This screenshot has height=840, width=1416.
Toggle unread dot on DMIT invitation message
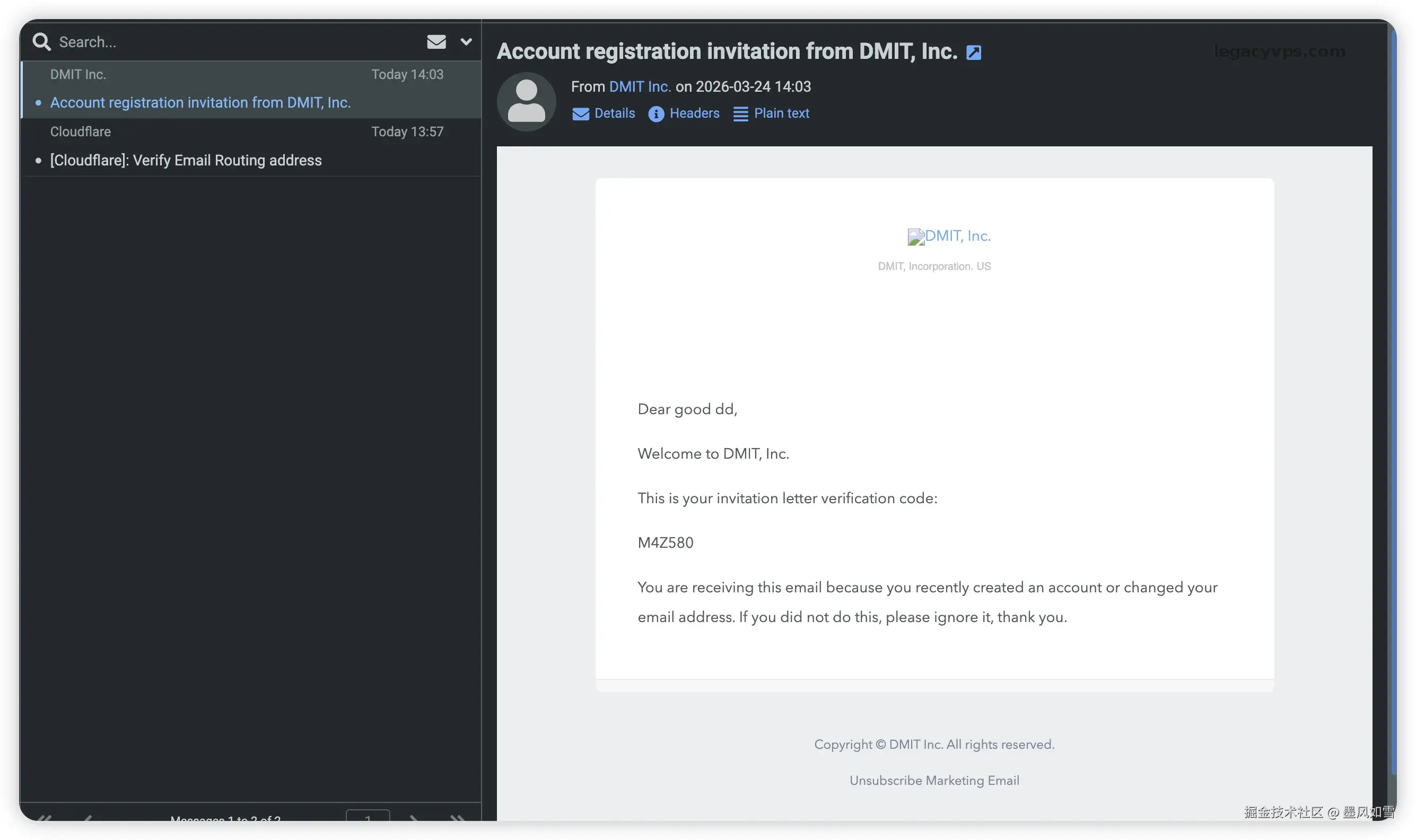coord(39,103)
